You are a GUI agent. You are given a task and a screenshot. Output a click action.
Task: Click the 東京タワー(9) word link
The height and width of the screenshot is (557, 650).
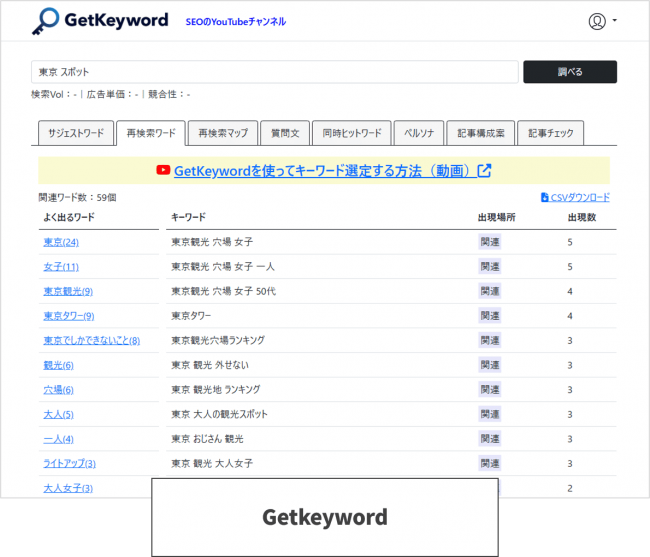(68, 316)
